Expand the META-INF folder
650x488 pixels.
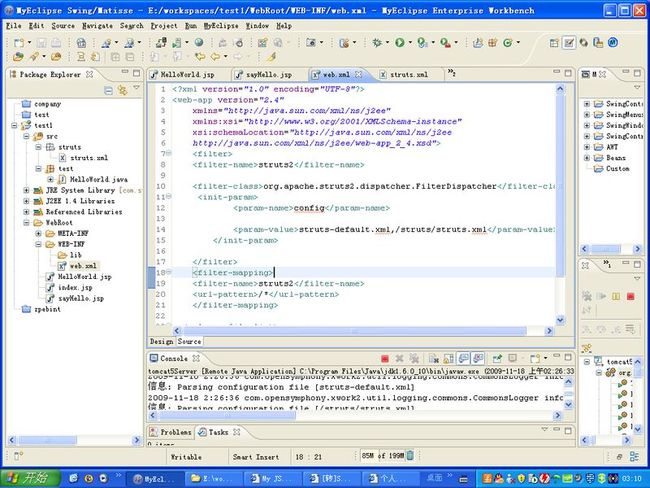38,233
